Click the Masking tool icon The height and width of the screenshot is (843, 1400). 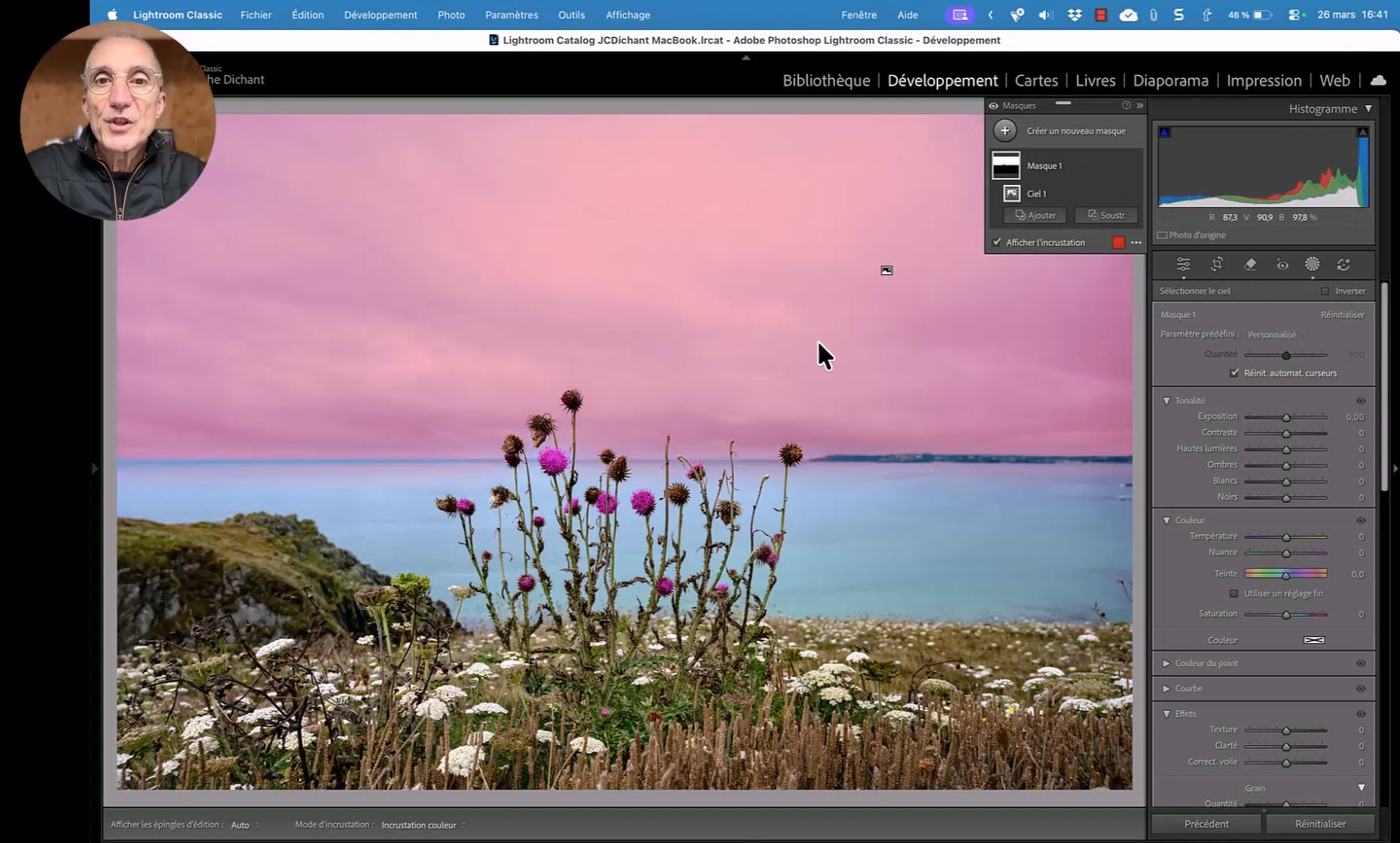pyautogui.click(x=1312, y=264)
